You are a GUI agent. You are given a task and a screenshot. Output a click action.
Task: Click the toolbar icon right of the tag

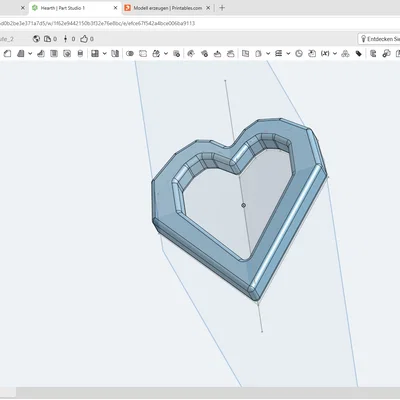(373, 53)
